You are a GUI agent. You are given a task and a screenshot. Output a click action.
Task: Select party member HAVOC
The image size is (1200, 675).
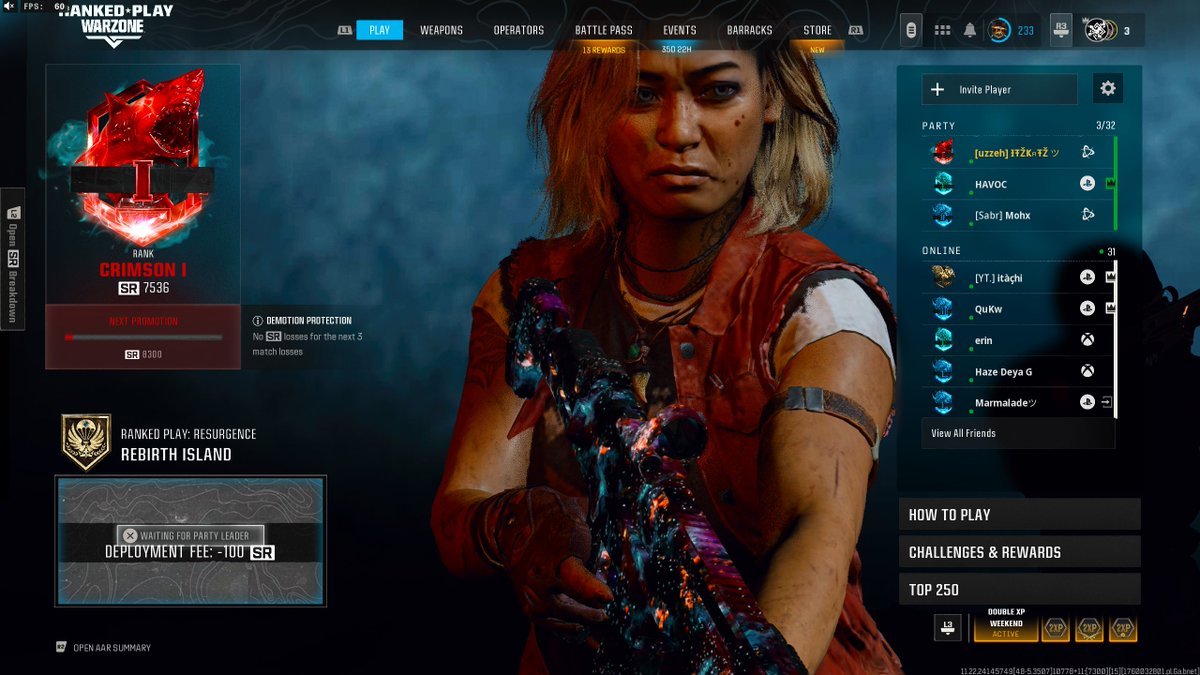(x=1016, y=184)
